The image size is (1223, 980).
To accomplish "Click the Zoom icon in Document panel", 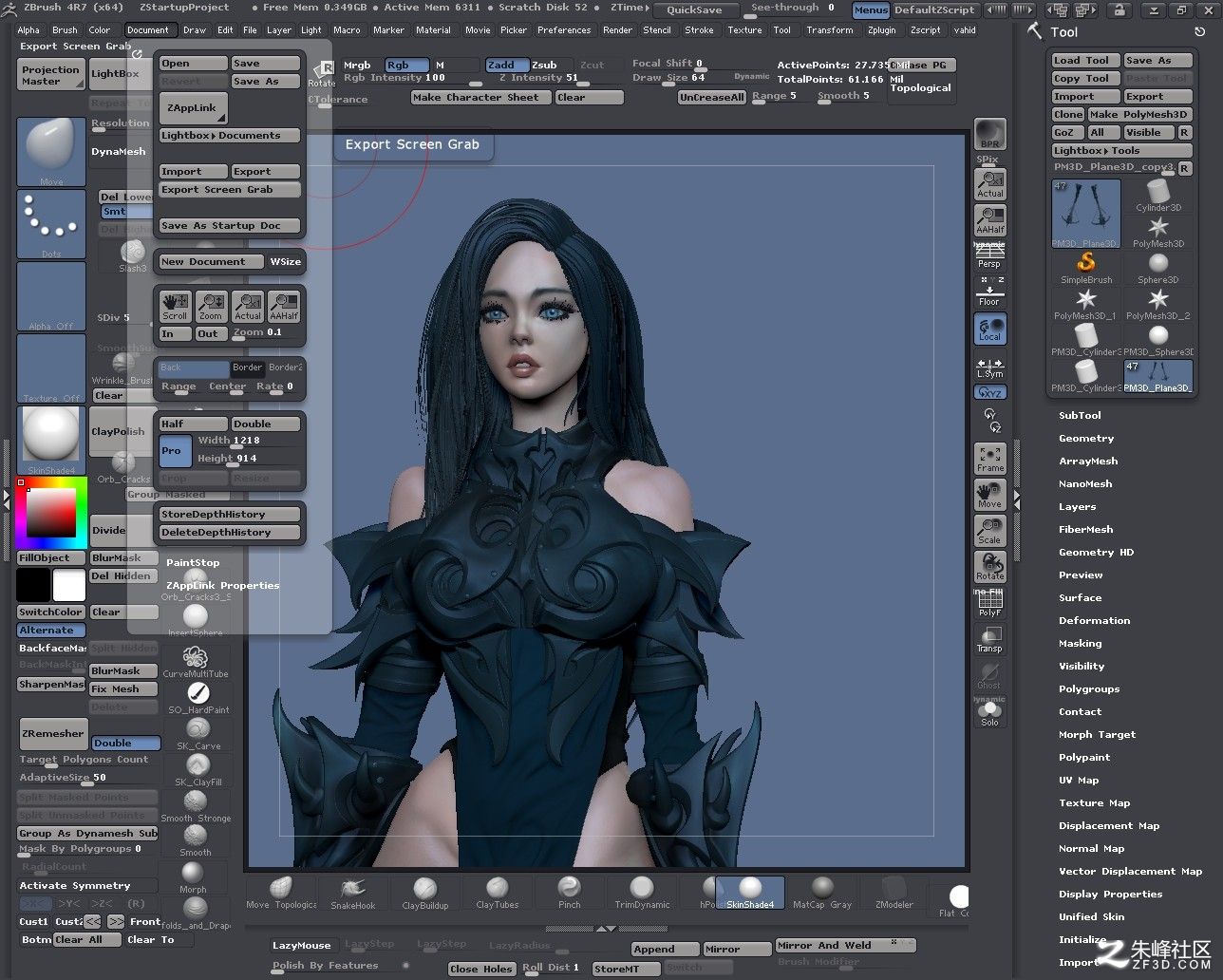I will (x=211, y=306).
